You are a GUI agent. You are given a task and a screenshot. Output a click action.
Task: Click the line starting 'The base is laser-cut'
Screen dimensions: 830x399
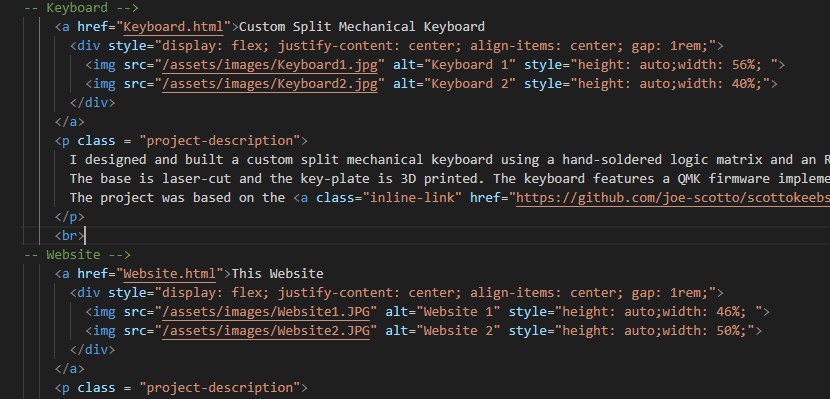[450, 178]
